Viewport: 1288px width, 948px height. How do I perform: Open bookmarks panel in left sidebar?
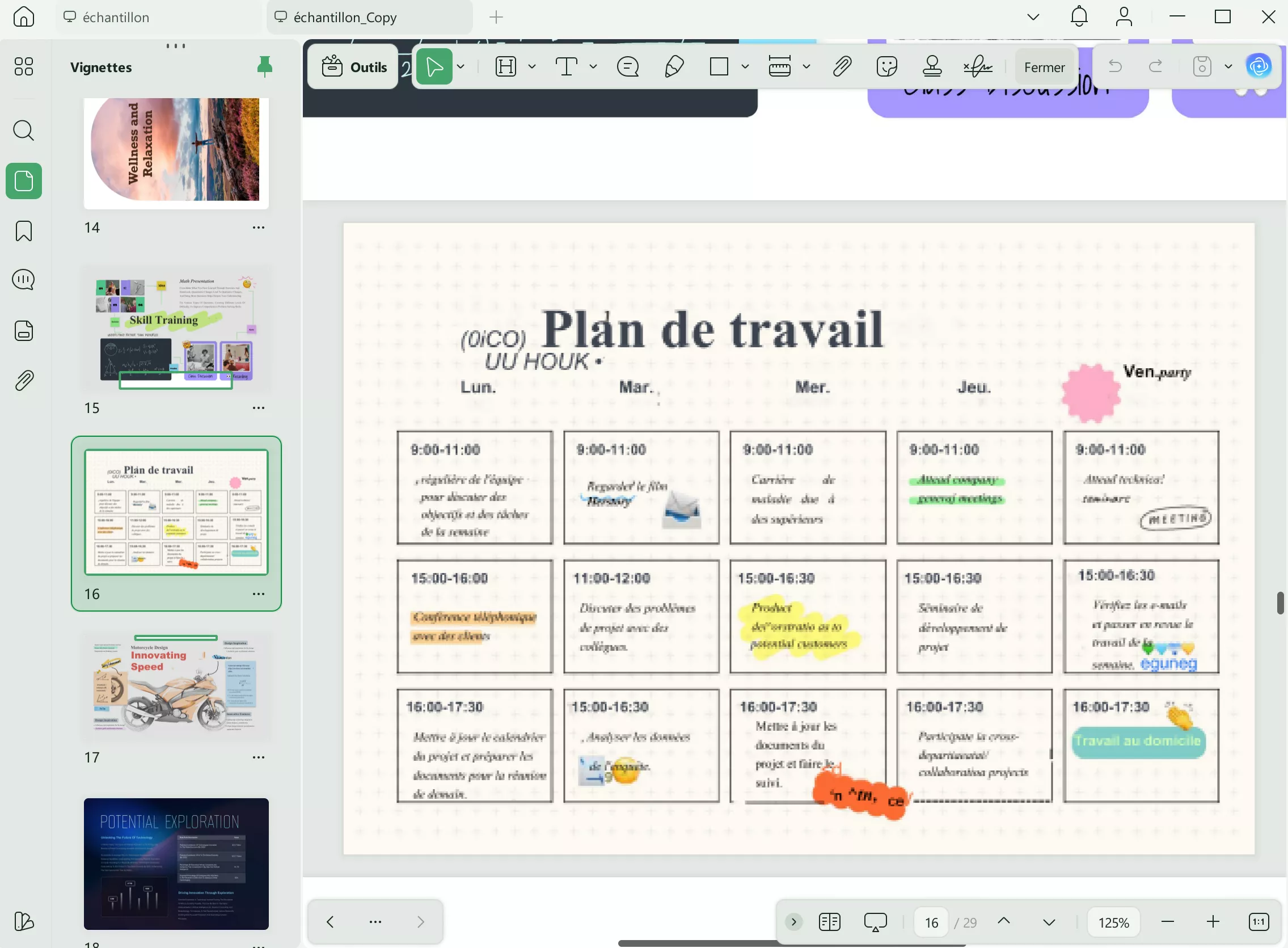23,231
